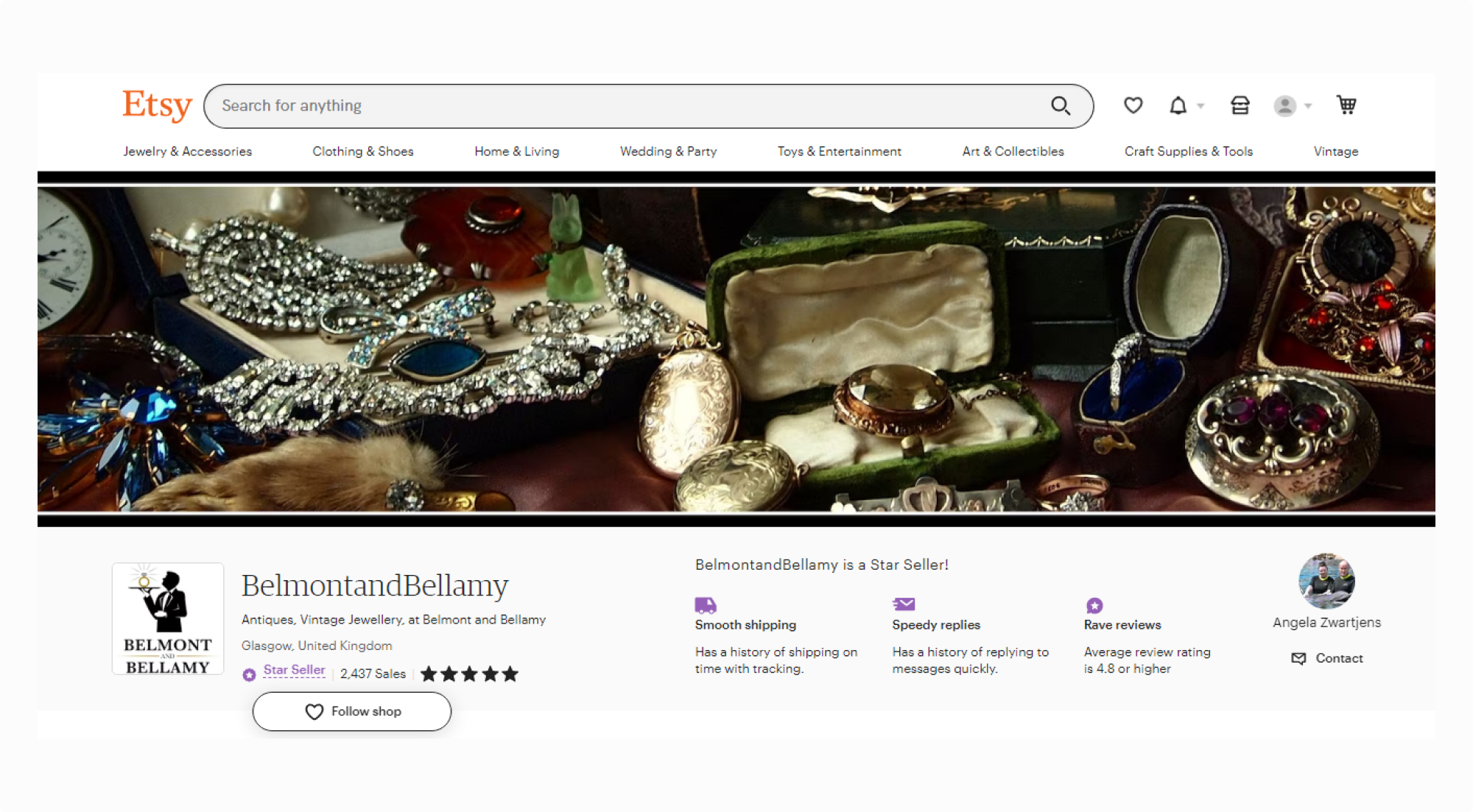The height and width of the screenshot is (812, 1473).
Task: Click the BelmontandBellamy shop name
Action: click(375, 585)
